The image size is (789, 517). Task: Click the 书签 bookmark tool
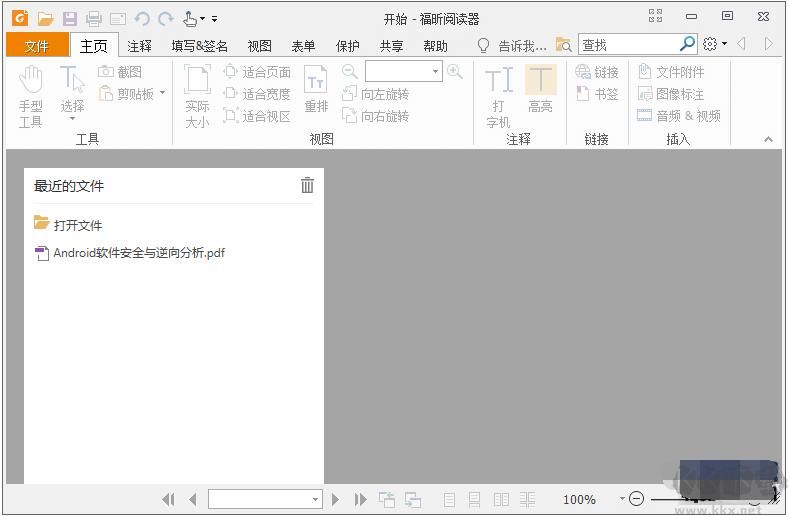coord(597,94)
